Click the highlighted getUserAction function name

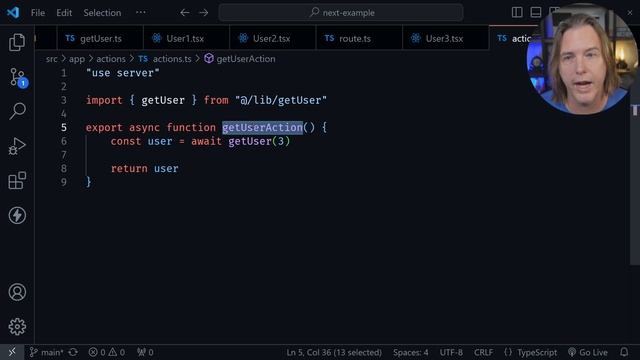(x=262, y=128)
